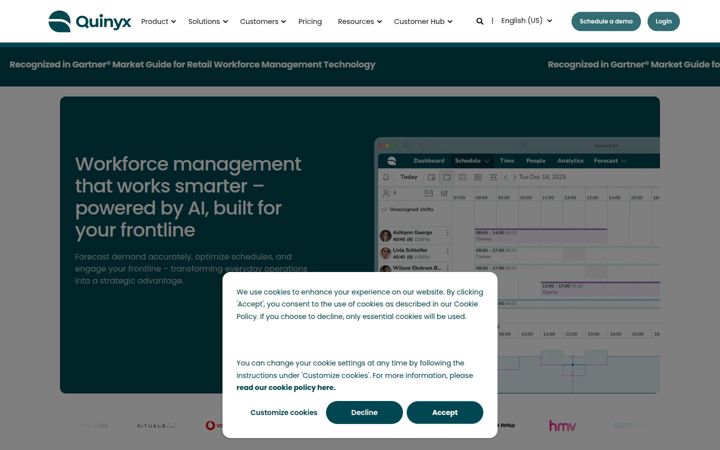Select the People tab in app preview
Screen dimensions: 720x450
point(535,161)
